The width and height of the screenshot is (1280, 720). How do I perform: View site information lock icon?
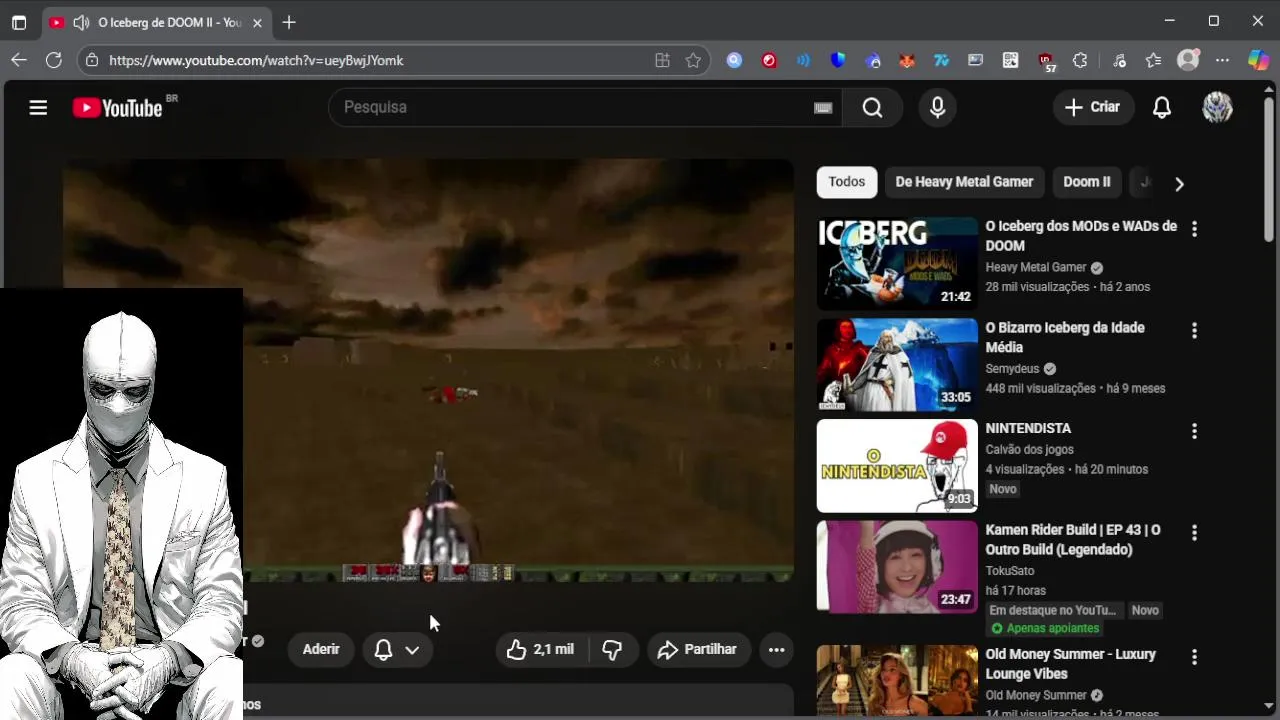point(92,60)
